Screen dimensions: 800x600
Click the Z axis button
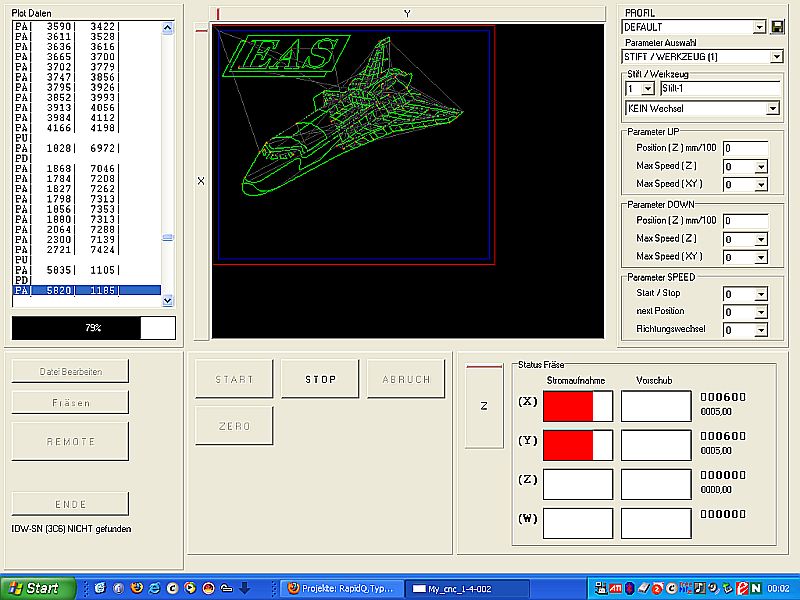click(484, 406)
